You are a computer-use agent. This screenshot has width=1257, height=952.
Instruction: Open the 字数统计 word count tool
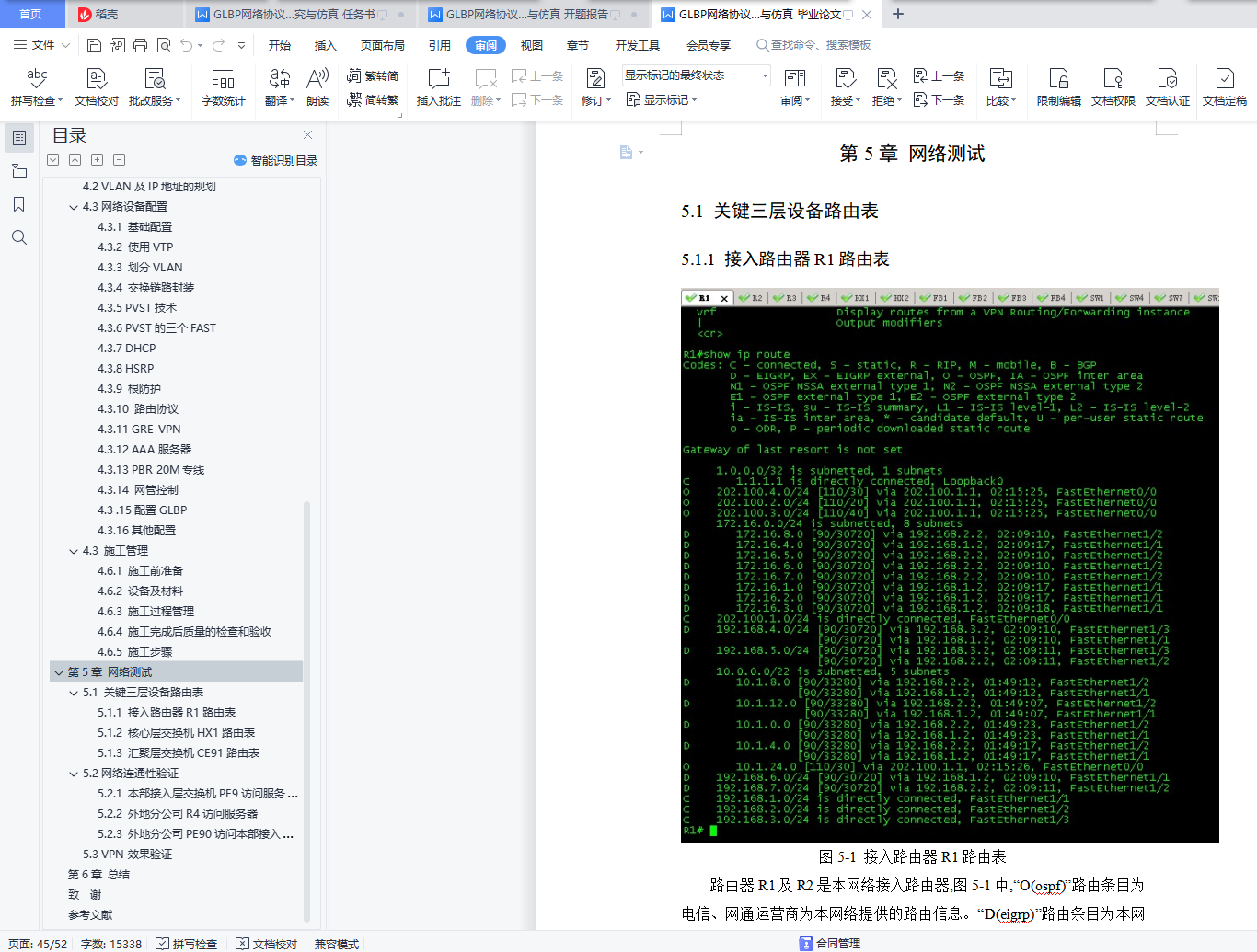click(224, 87)
